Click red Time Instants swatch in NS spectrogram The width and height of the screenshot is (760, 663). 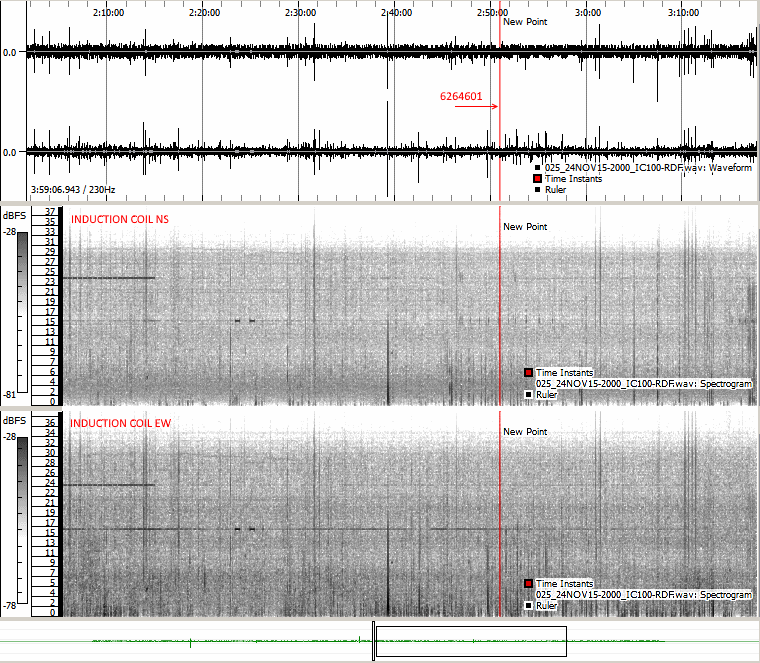[529, 373]
